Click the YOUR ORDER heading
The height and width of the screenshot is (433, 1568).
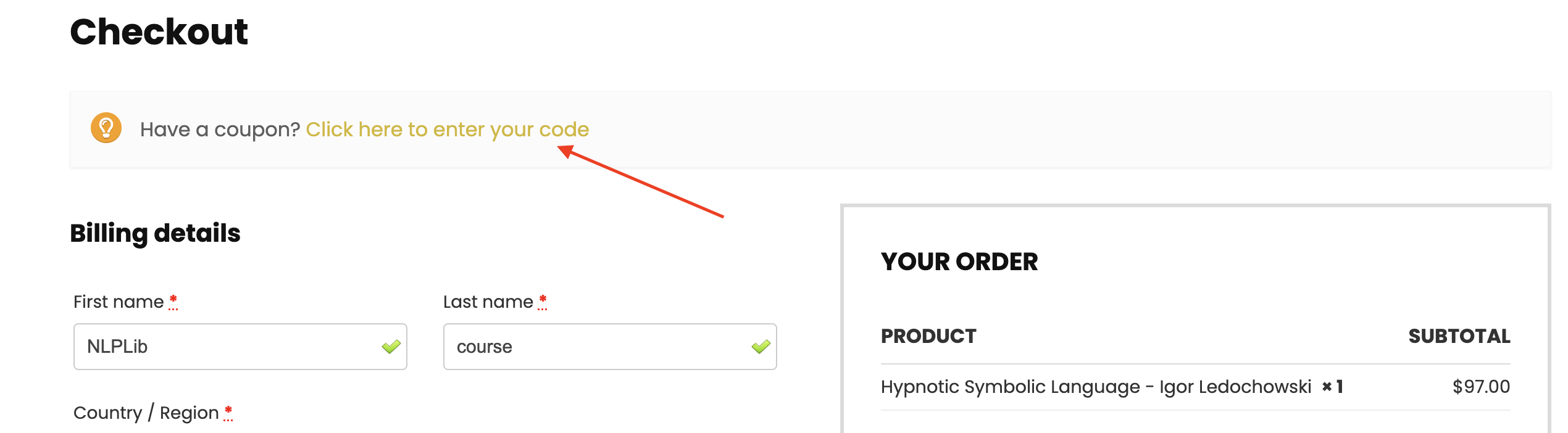(x=959, y=262)
